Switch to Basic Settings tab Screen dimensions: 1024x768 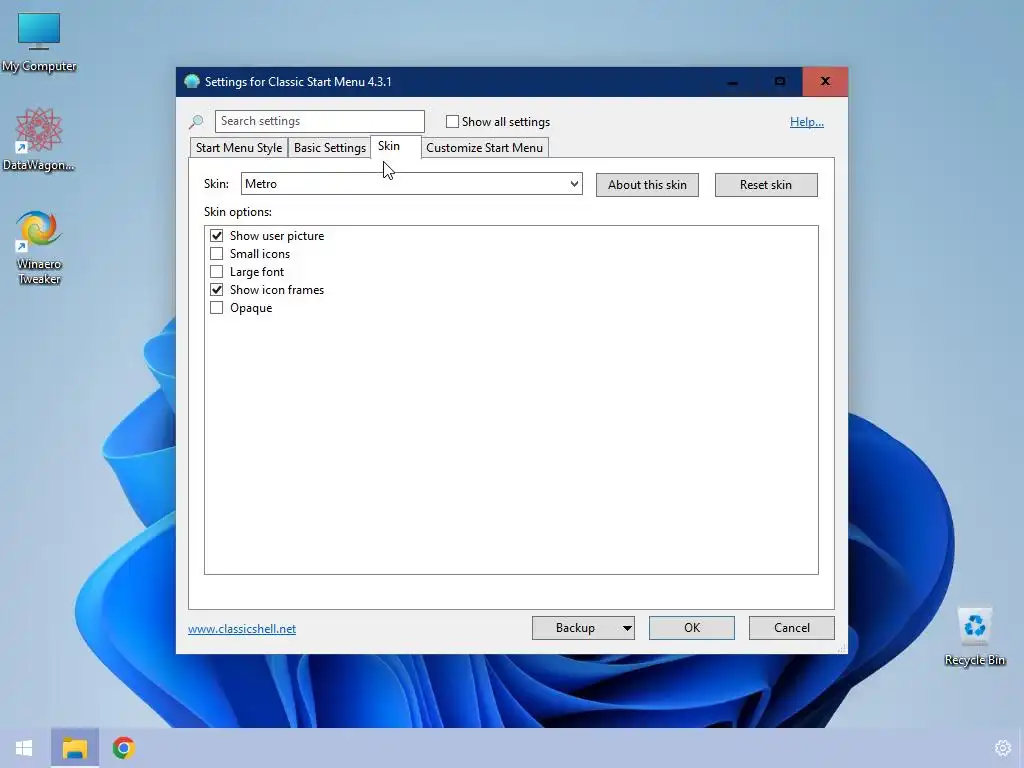click(x=330, y=148)
